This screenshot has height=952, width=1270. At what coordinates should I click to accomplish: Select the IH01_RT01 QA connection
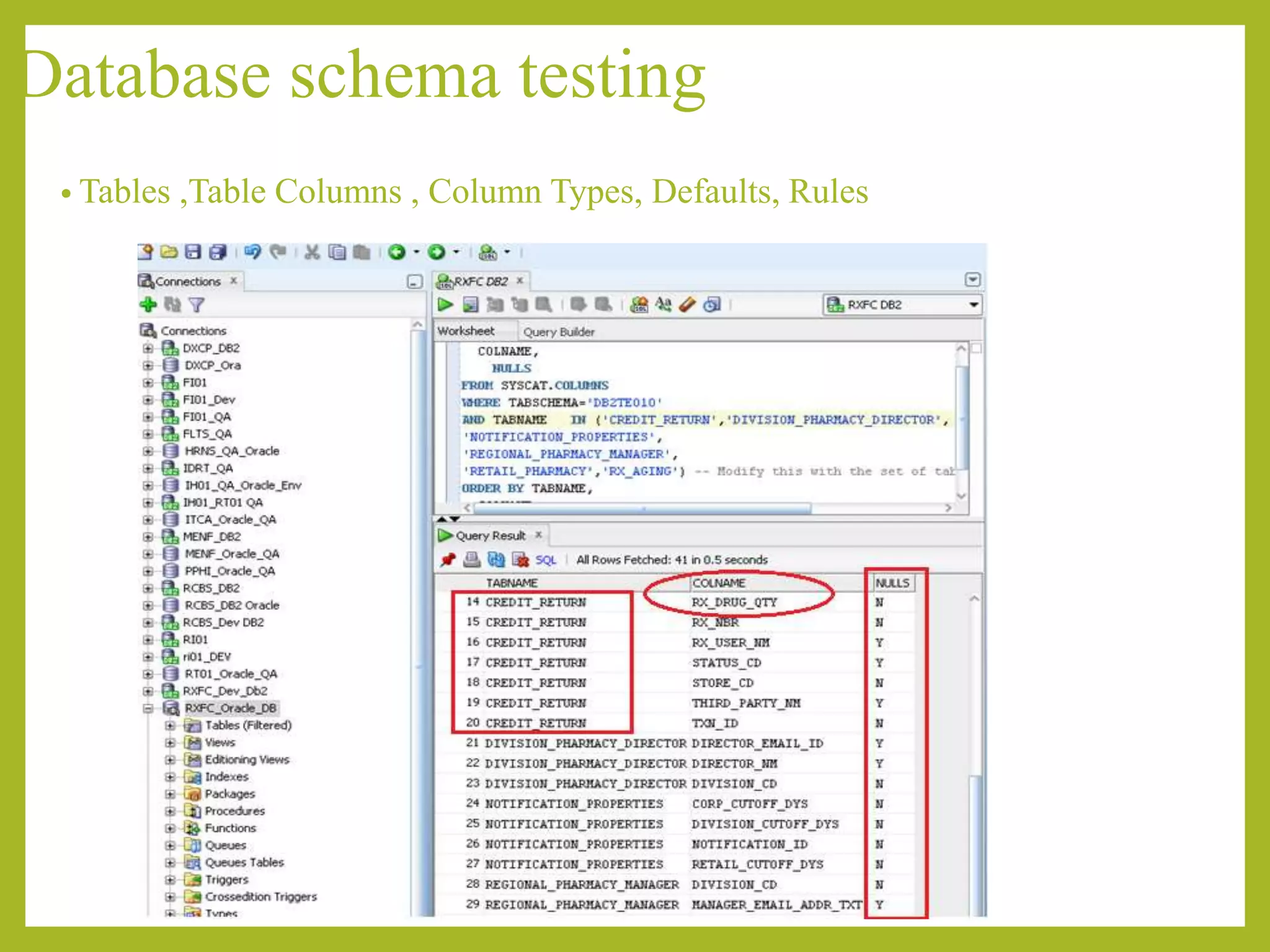[x=223, y=503]
